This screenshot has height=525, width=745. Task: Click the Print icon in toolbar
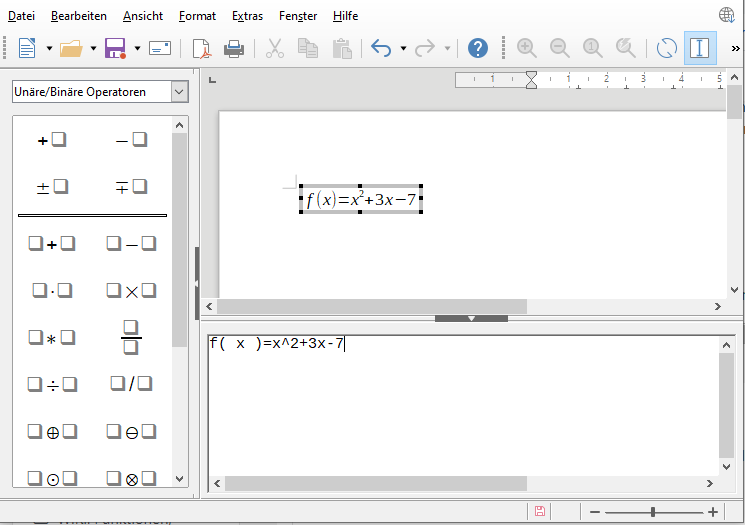coord(233,48)
